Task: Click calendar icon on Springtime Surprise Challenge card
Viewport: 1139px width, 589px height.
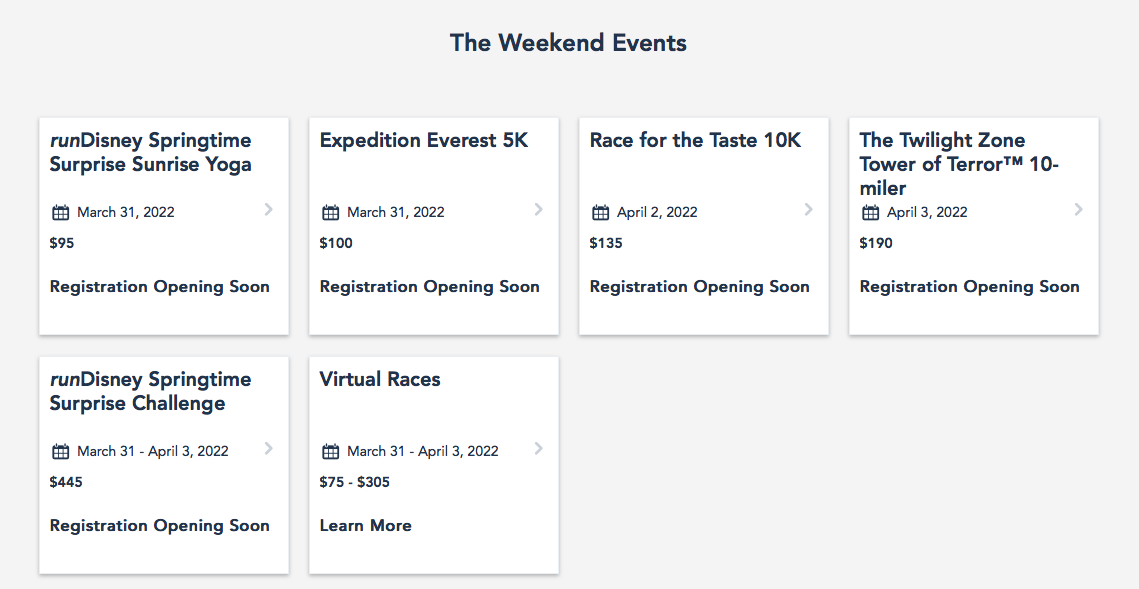Action: [x=60, y=451]
